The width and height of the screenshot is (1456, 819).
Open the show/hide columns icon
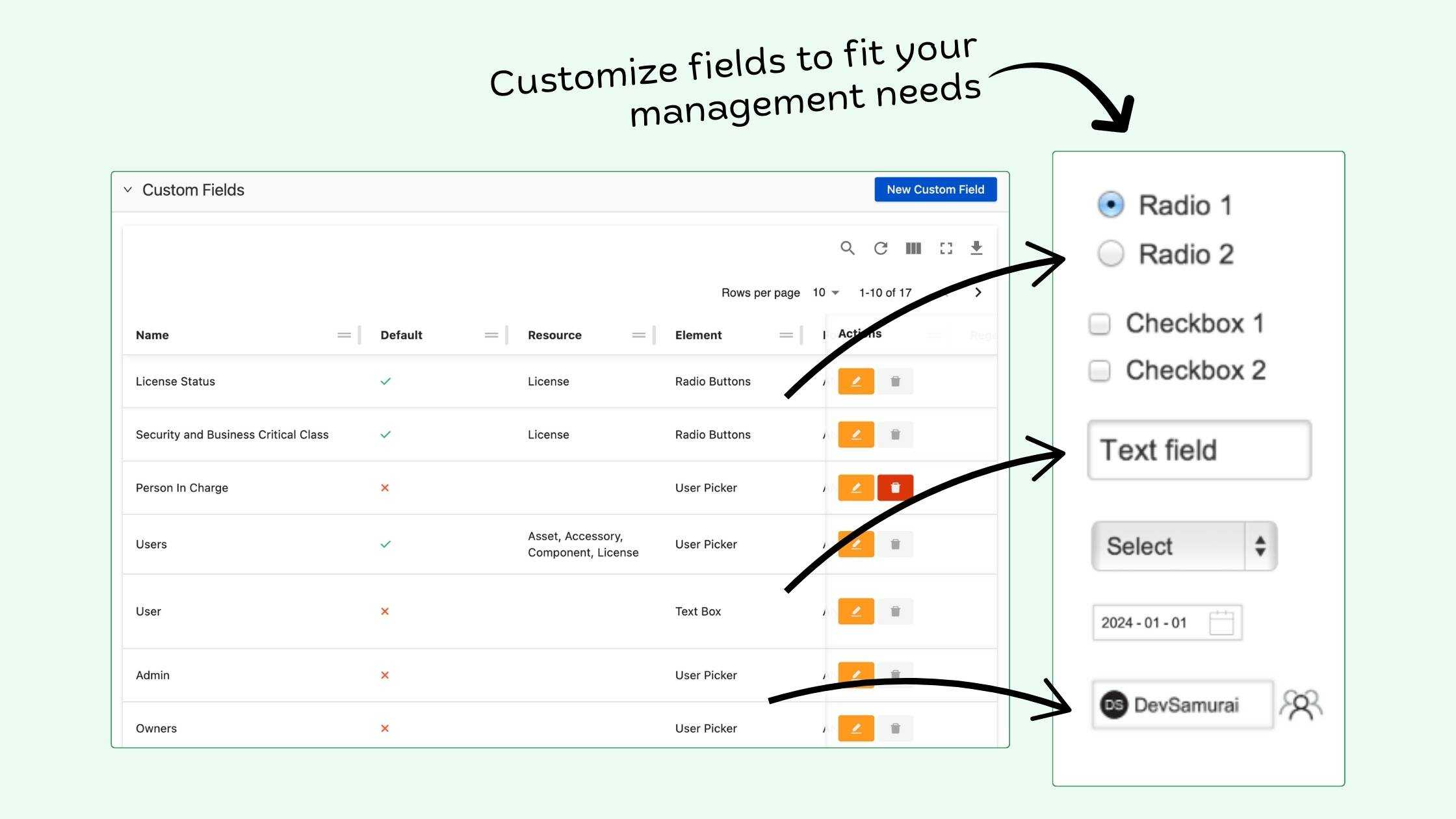(913, 248)
